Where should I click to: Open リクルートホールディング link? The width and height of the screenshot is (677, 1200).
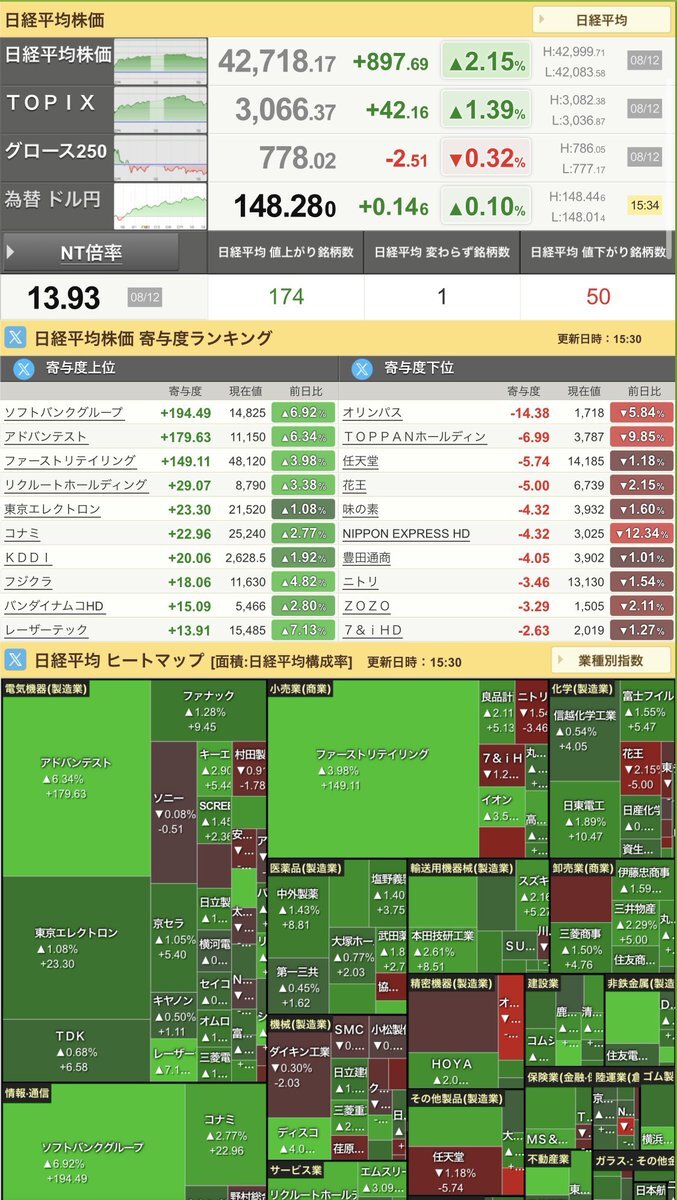point(76,485)
